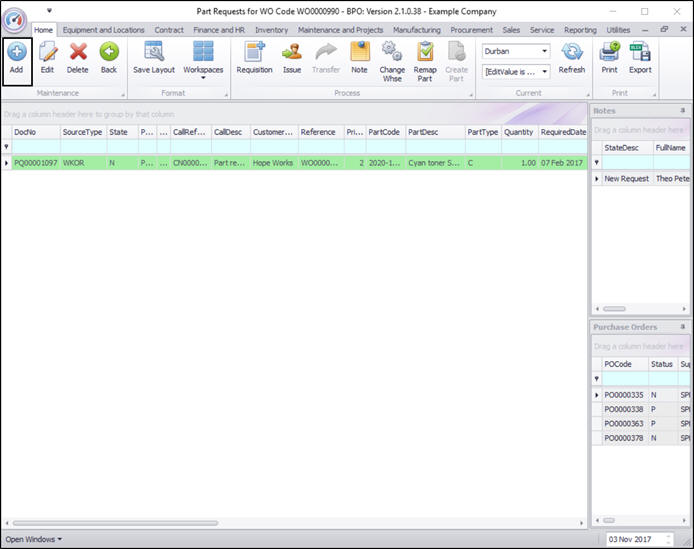Open the Contract tab
The height and width of the screenshot is (549, 694).
(x=169, y=30)
